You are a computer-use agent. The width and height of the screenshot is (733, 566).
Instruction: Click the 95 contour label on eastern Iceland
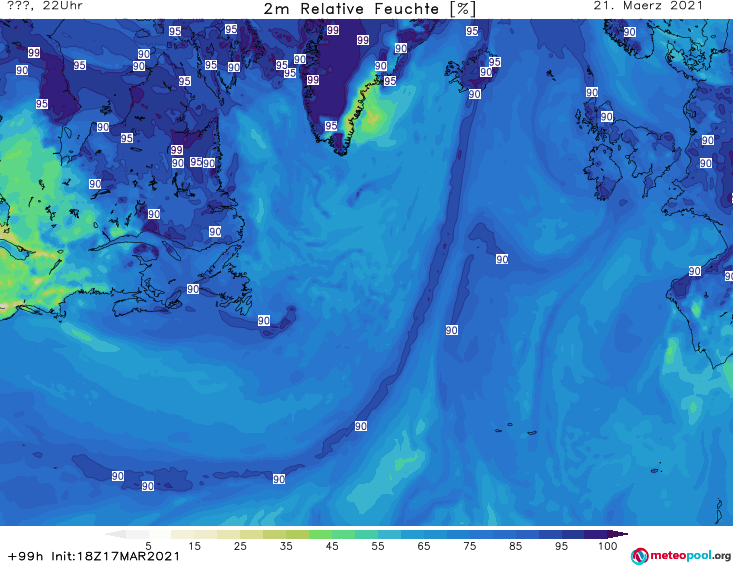coord(495,62)
